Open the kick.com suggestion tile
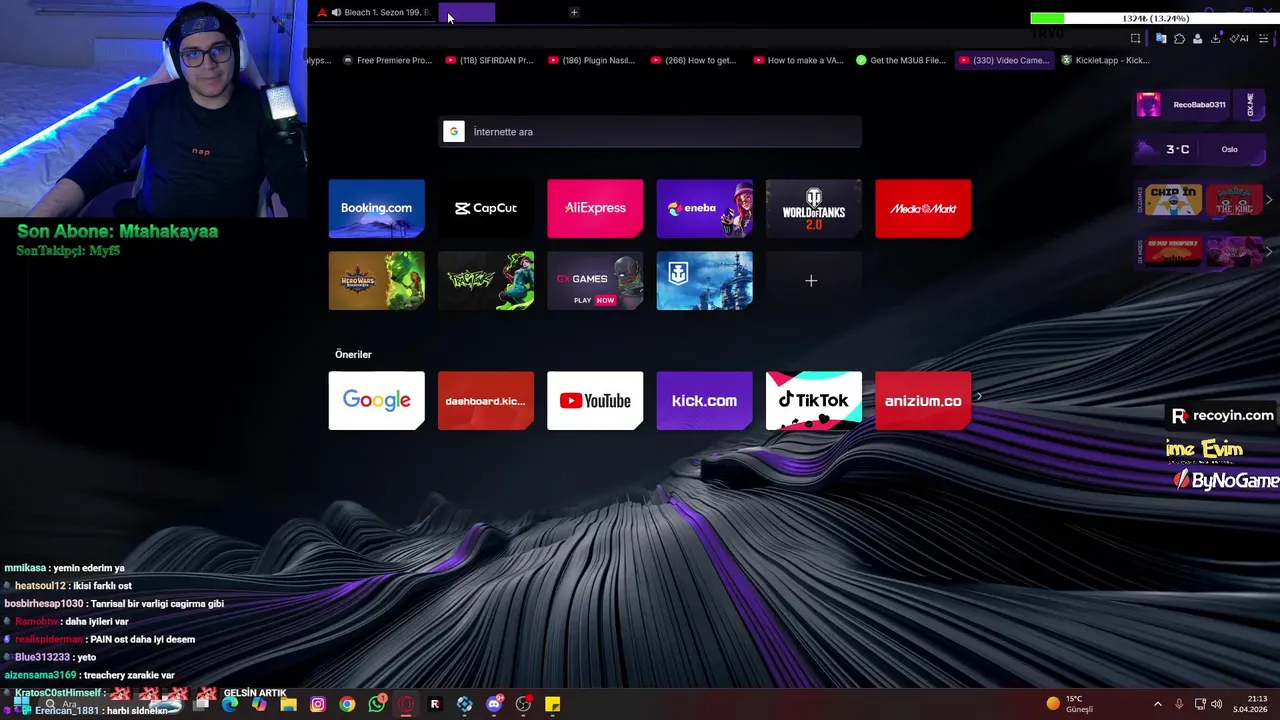Screen dimensions: 1280x720 pyautogui.click(x=704, y=400)
